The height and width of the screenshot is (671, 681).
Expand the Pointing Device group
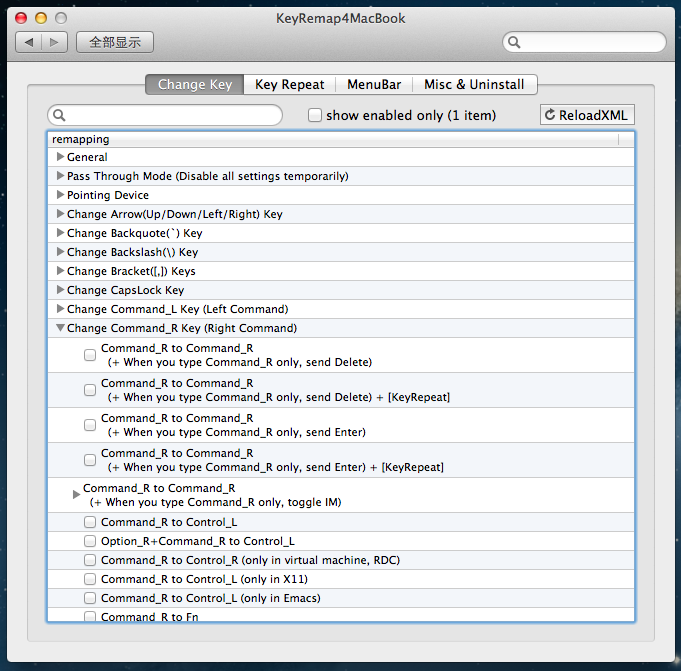60,195
